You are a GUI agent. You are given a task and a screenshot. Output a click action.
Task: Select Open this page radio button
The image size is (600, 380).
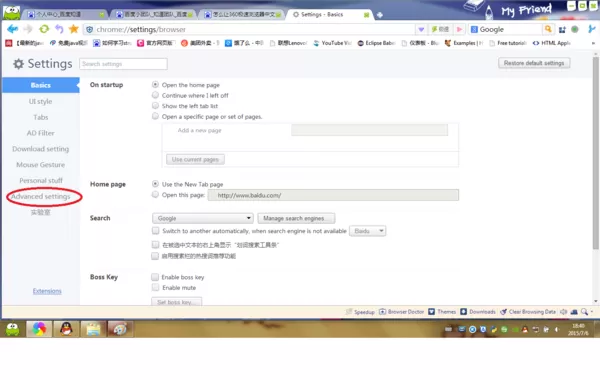[x=155, y=194]
